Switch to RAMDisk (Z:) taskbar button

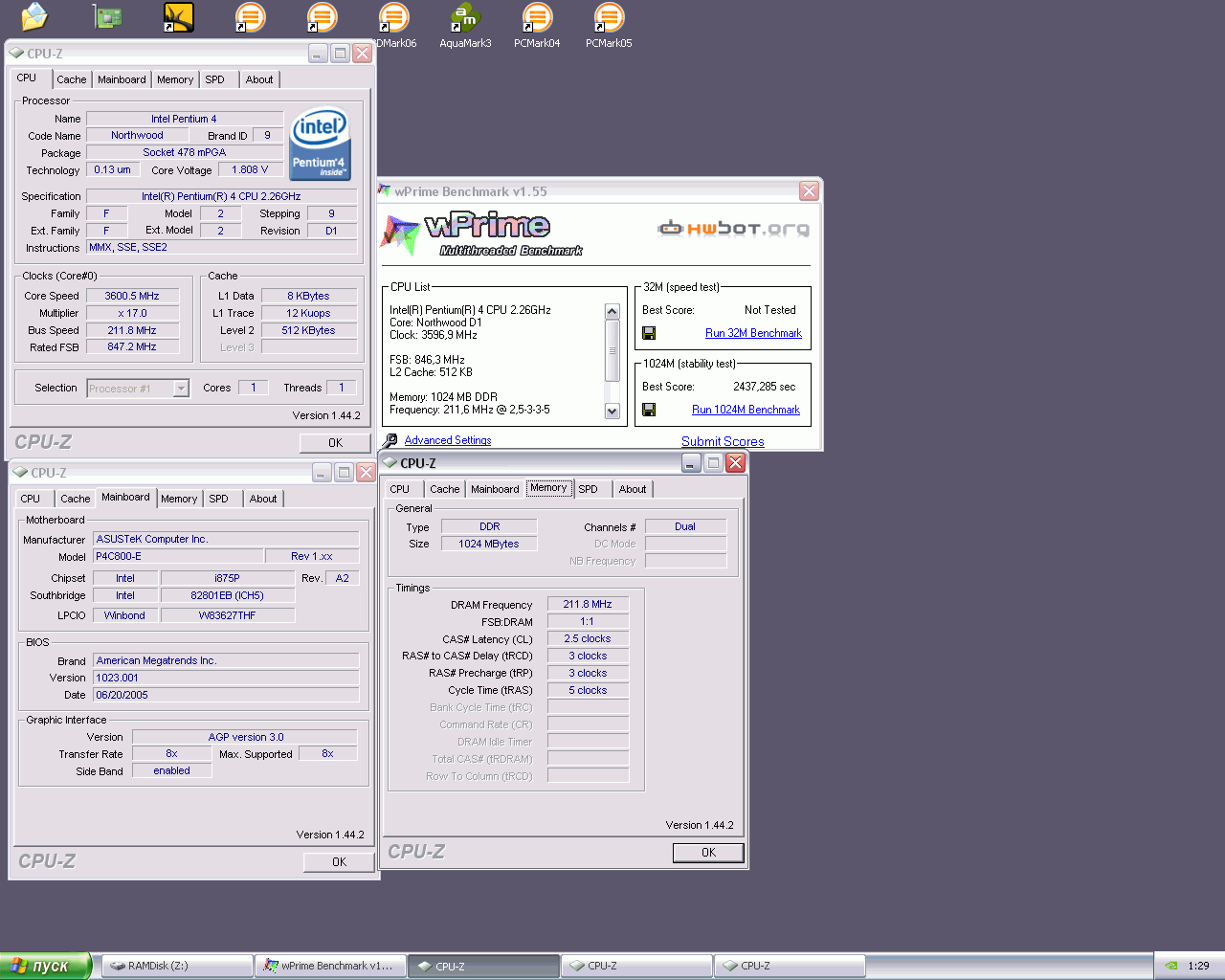pyautogui.click(x=177, y=966)
